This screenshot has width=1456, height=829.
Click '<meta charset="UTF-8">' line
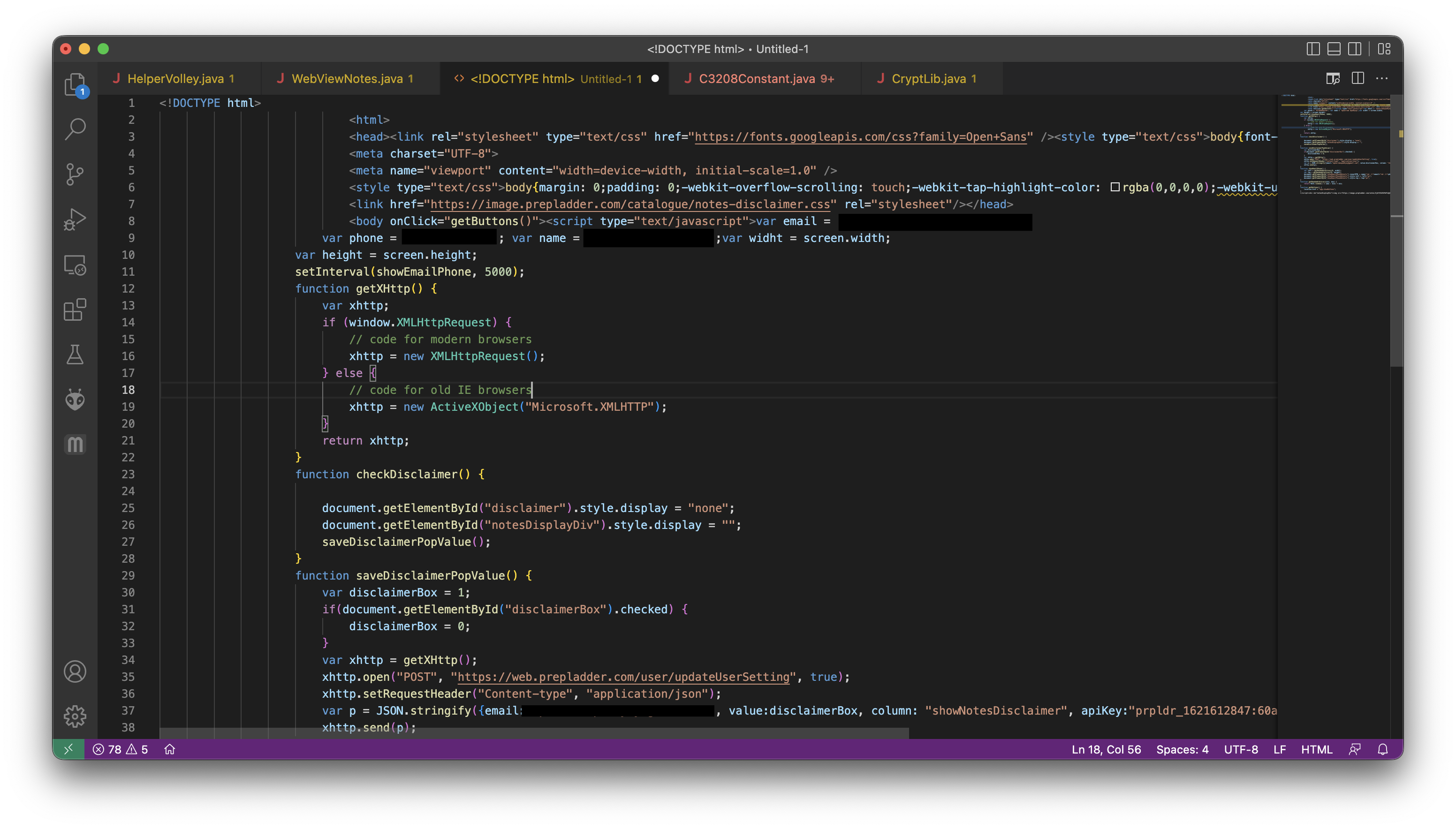point(424,154)
